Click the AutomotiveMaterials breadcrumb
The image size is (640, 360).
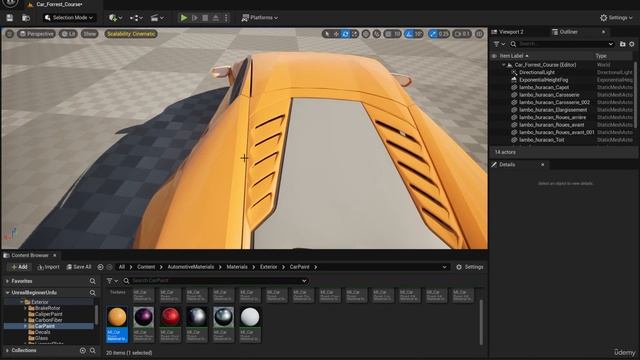[191, 267]
